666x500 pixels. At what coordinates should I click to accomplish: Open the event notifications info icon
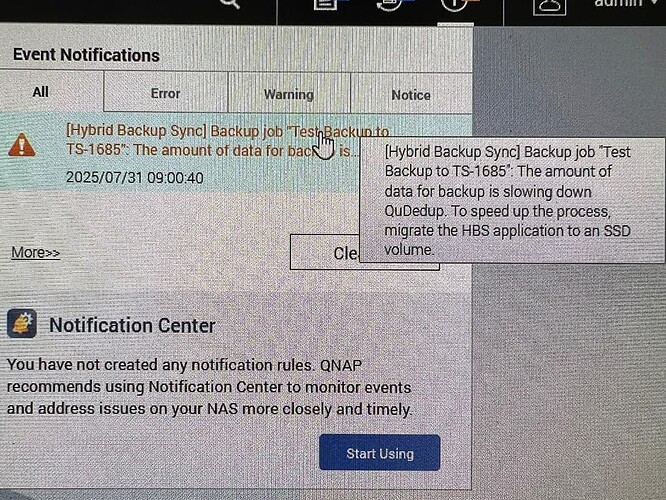click(x=454, y=4)
